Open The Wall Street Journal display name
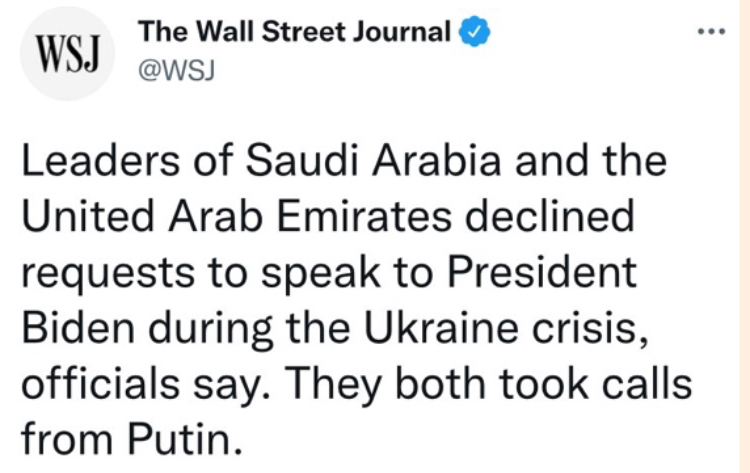 [x=295, y=33]
